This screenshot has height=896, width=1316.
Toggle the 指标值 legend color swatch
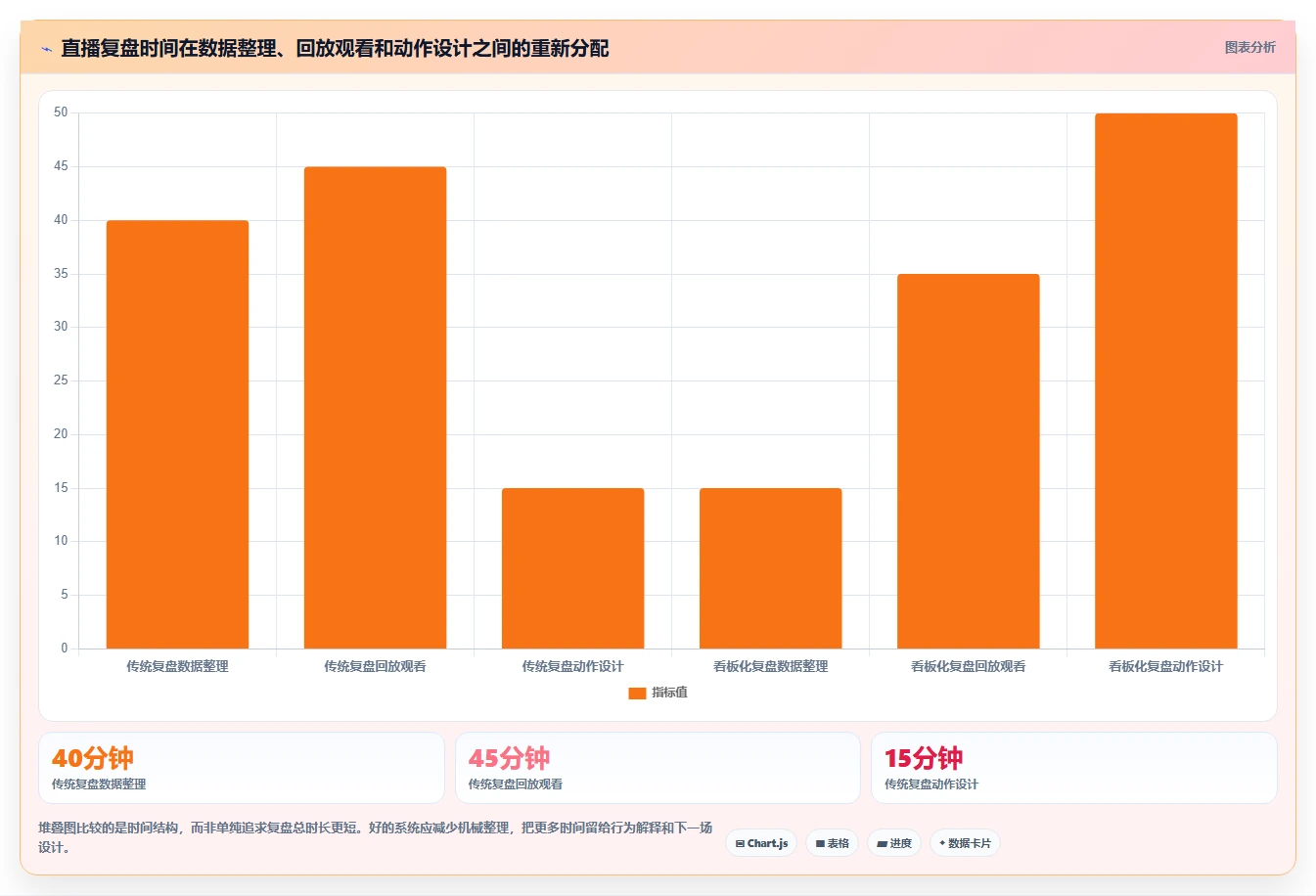click(x=637, y=693)
